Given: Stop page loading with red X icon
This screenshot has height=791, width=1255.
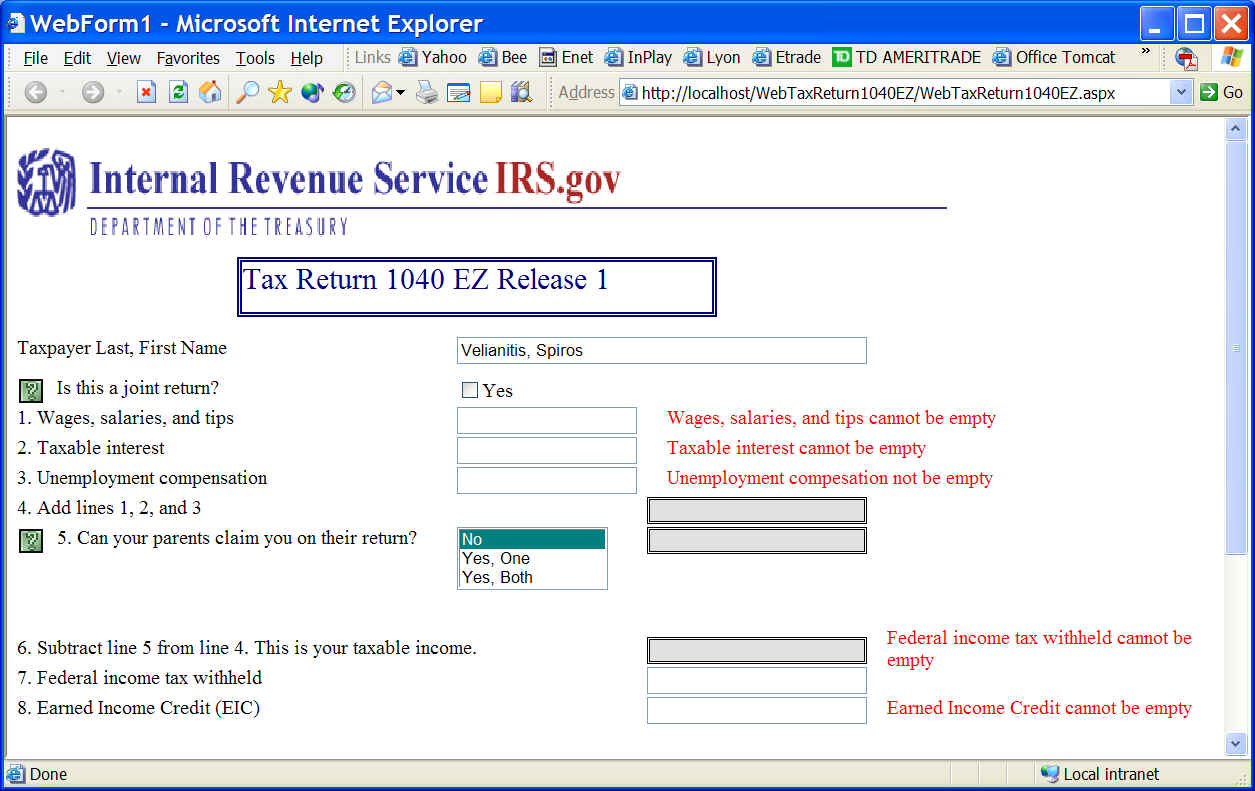Looking at the screenshot, I should 146,93.
